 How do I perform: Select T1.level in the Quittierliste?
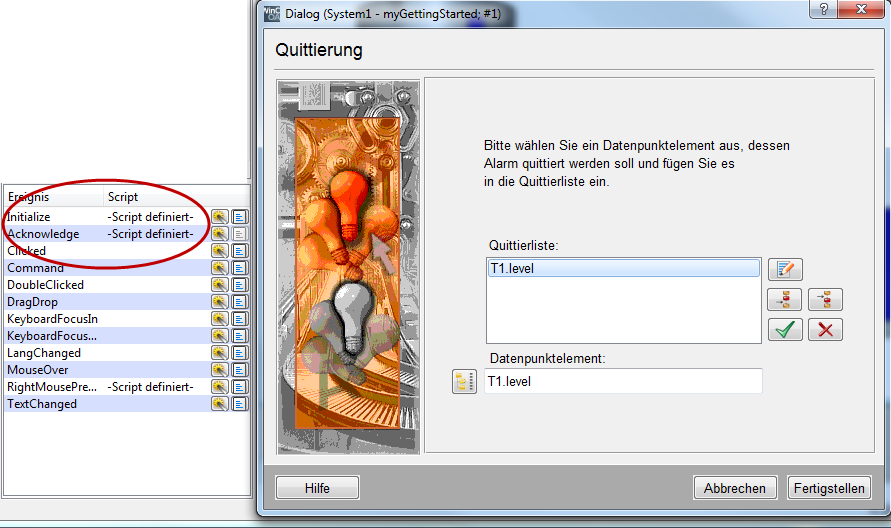point(623,268)
